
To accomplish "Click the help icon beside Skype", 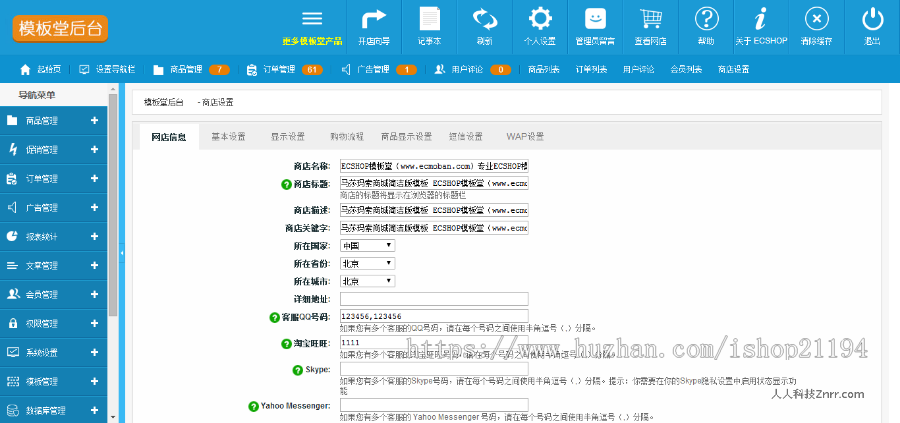I will [297, 370].
